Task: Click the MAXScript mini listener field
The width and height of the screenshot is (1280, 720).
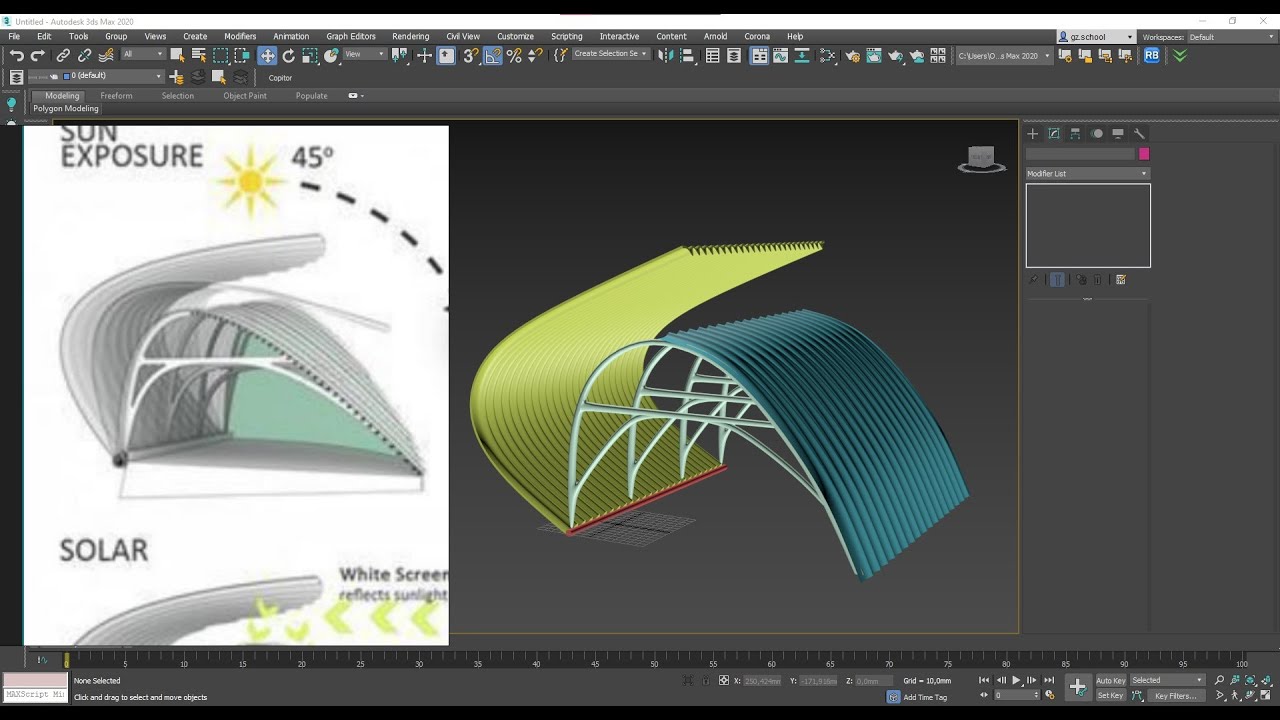Action: (35, 694)
